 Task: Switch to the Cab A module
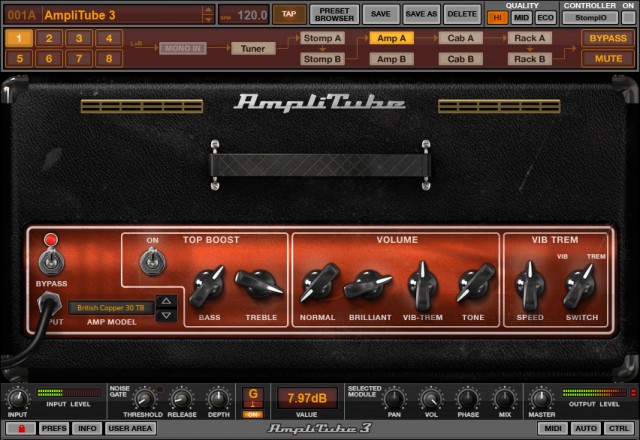point(460,38)
